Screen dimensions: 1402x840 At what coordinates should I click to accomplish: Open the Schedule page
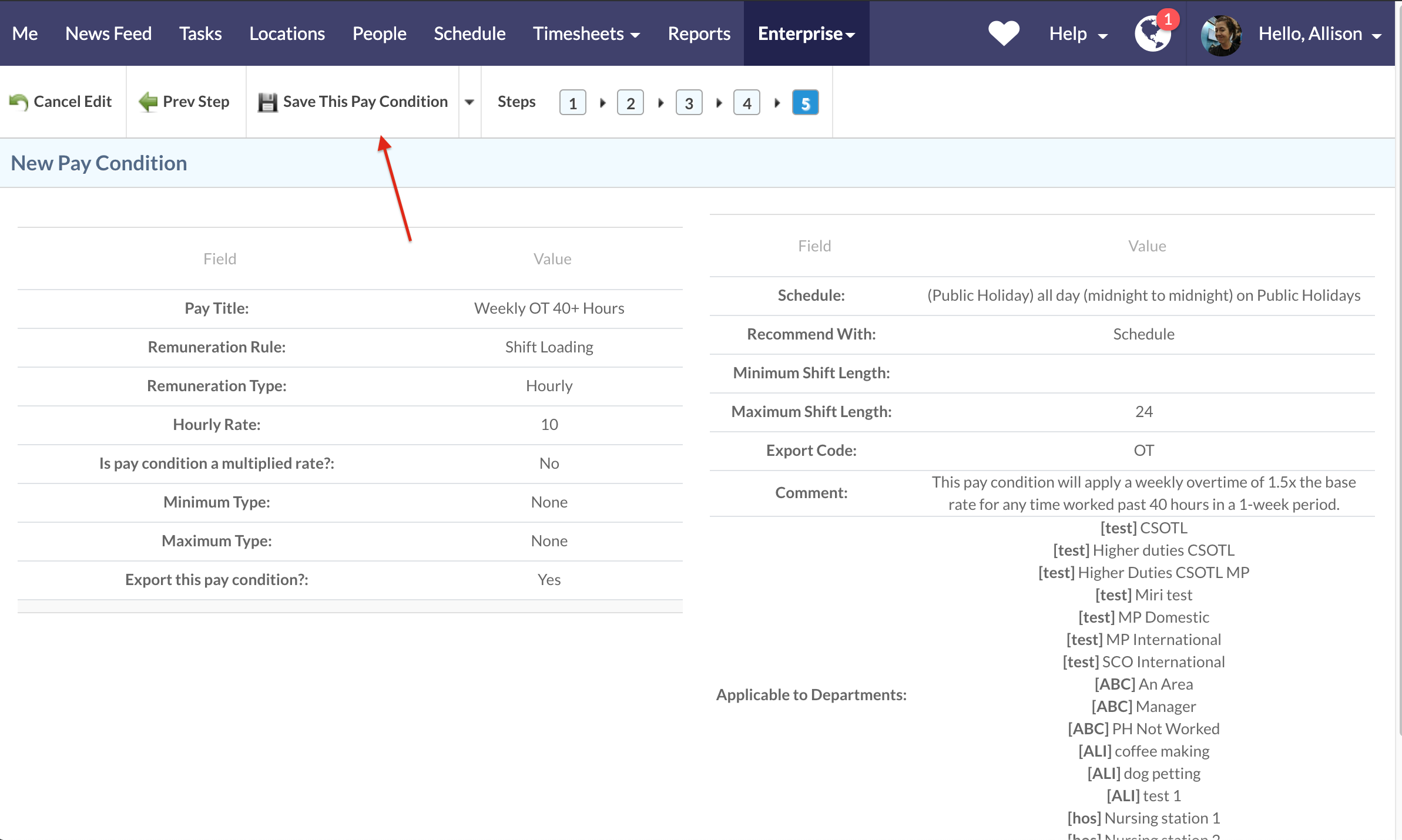click(469, 34)
